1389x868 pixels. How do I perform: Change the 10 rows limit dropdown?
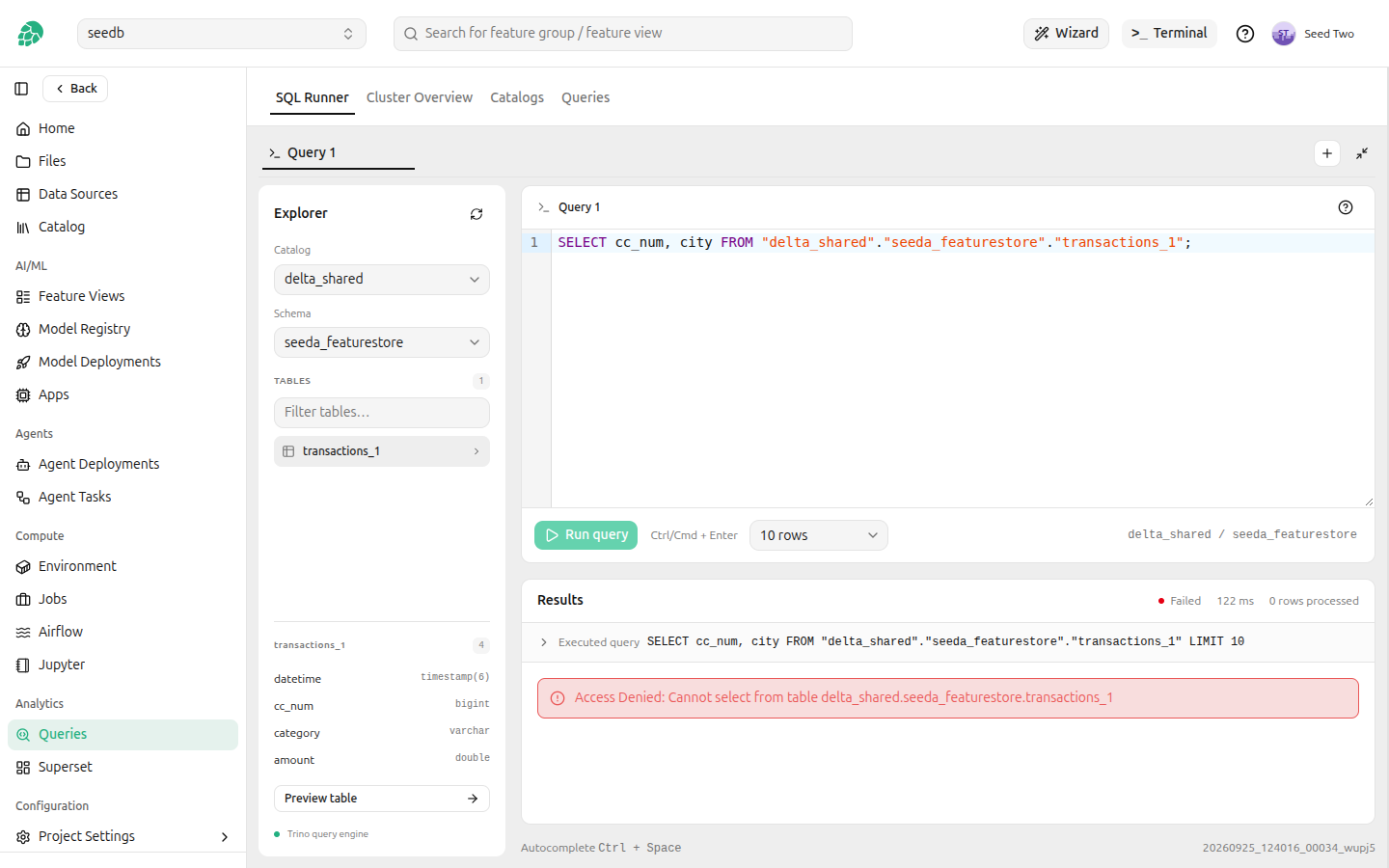coord(819,535)
